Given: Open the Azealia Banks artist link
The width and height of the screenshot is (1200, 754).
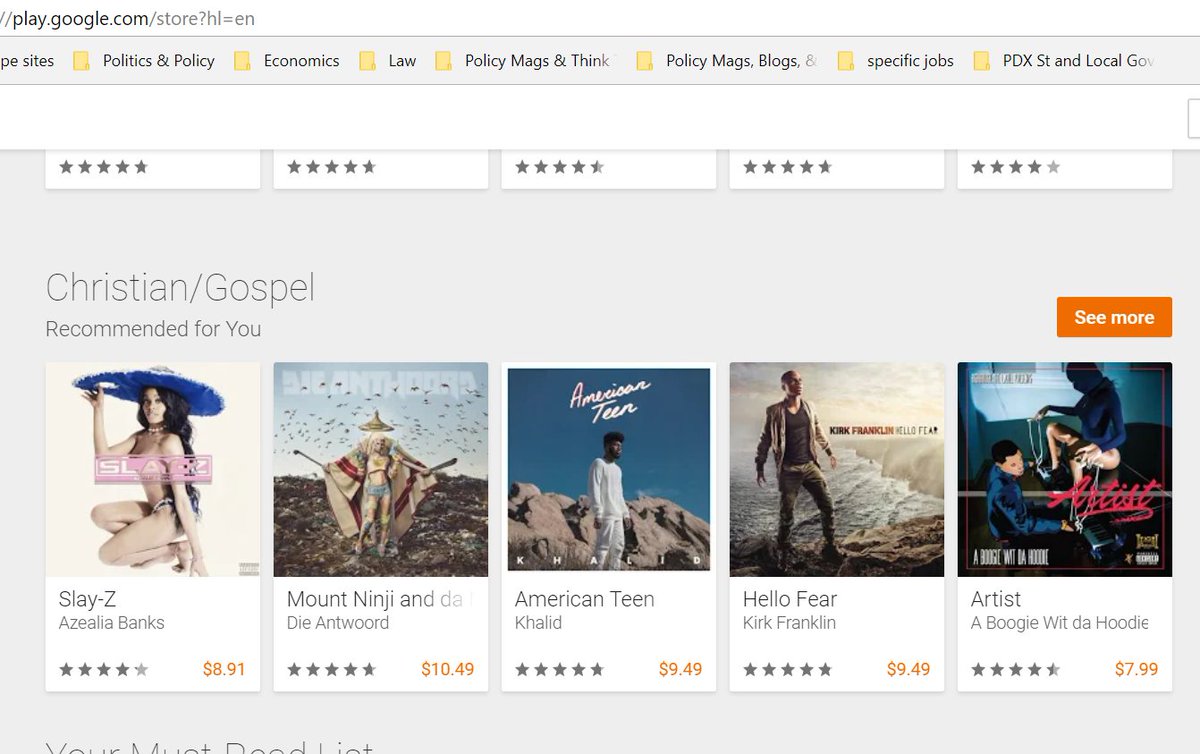Looking at the screenshot, I should tap(112, 623).
